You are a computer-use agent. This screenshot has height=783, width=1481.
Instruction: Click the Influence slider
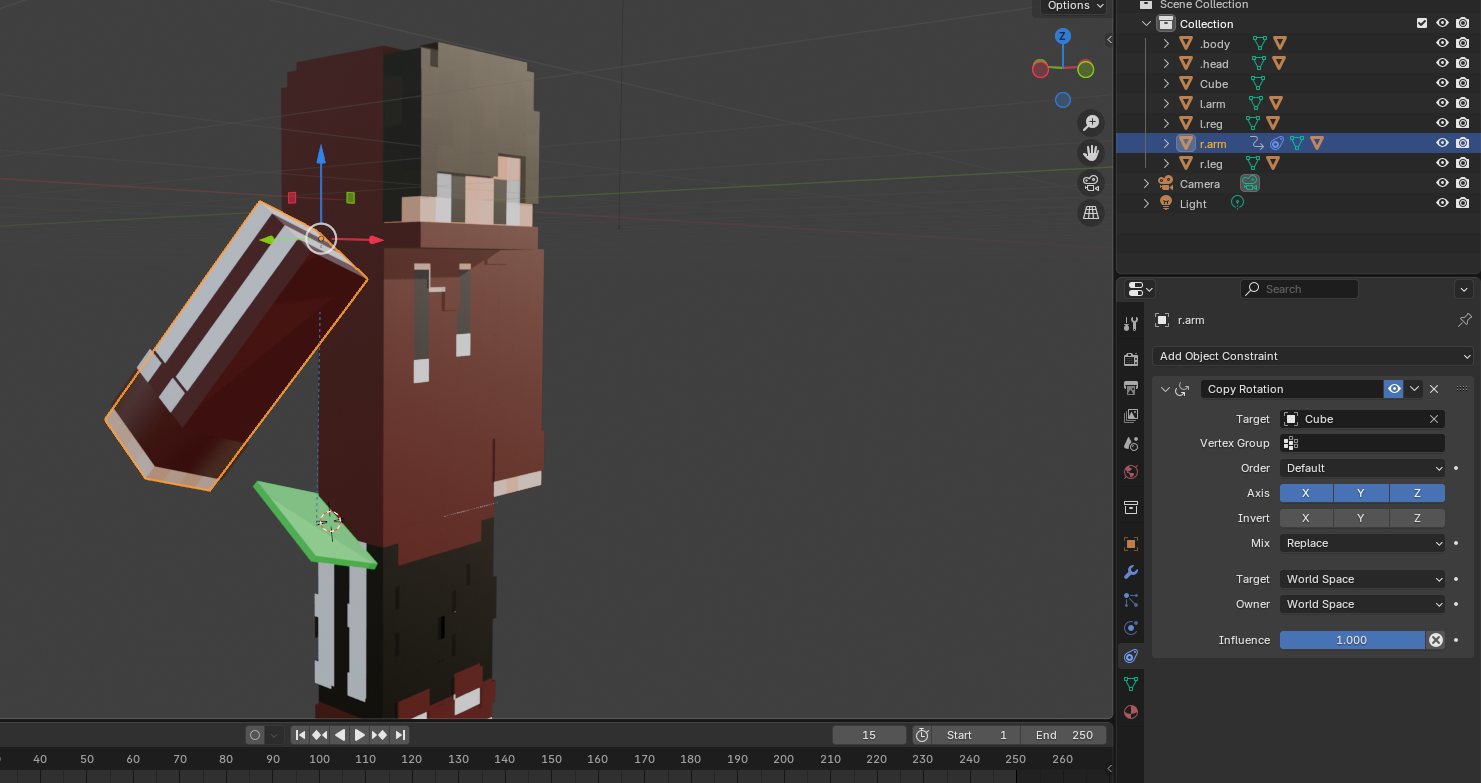[x=1351, y=640]
